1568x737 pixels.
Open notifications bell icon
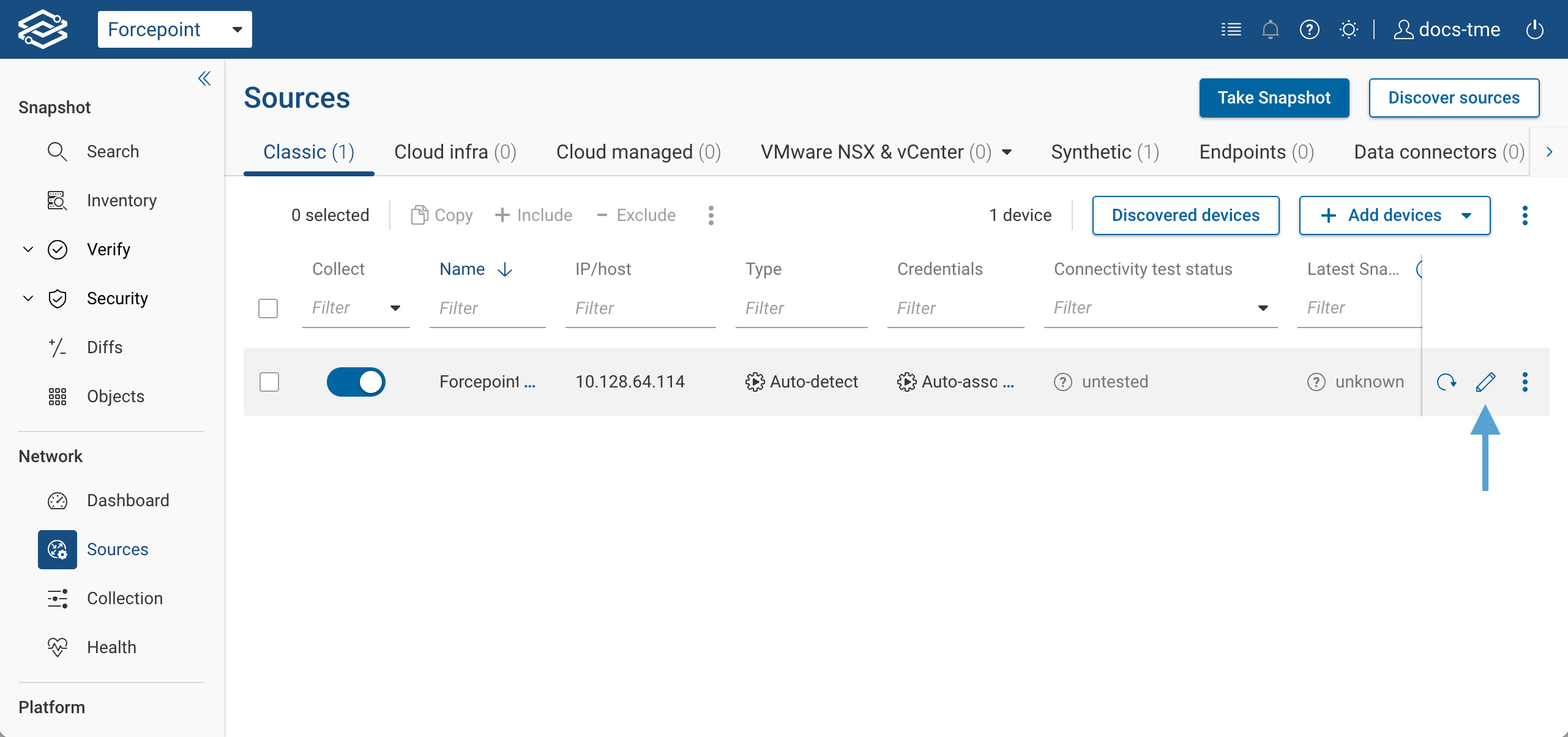tap(1270, 29)
